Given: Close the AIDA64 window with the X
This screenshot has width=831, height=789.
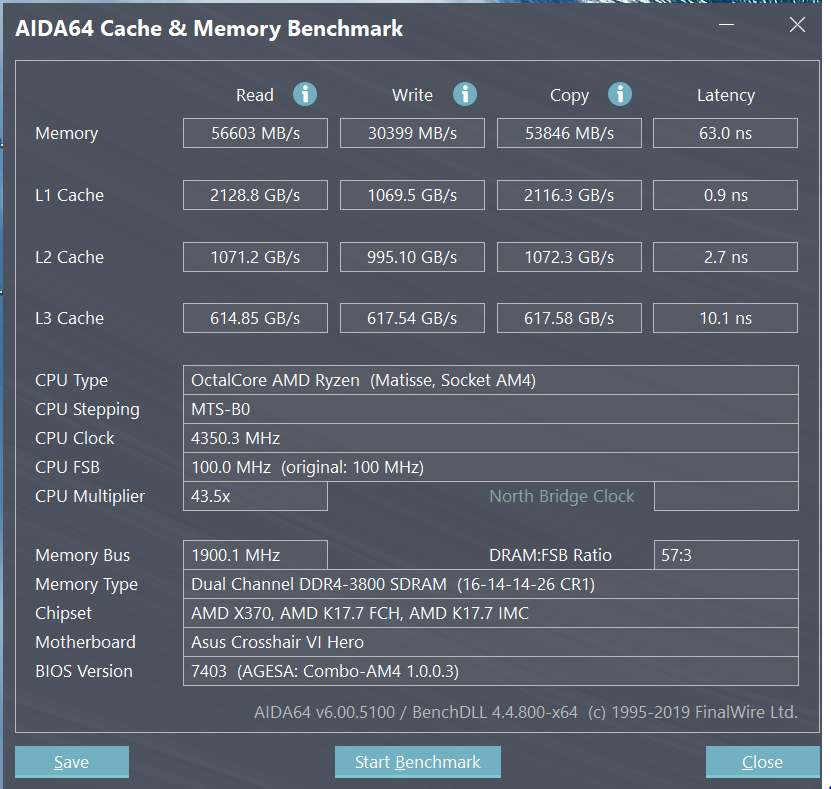Looking at the screenshot, I should point(797,24).
